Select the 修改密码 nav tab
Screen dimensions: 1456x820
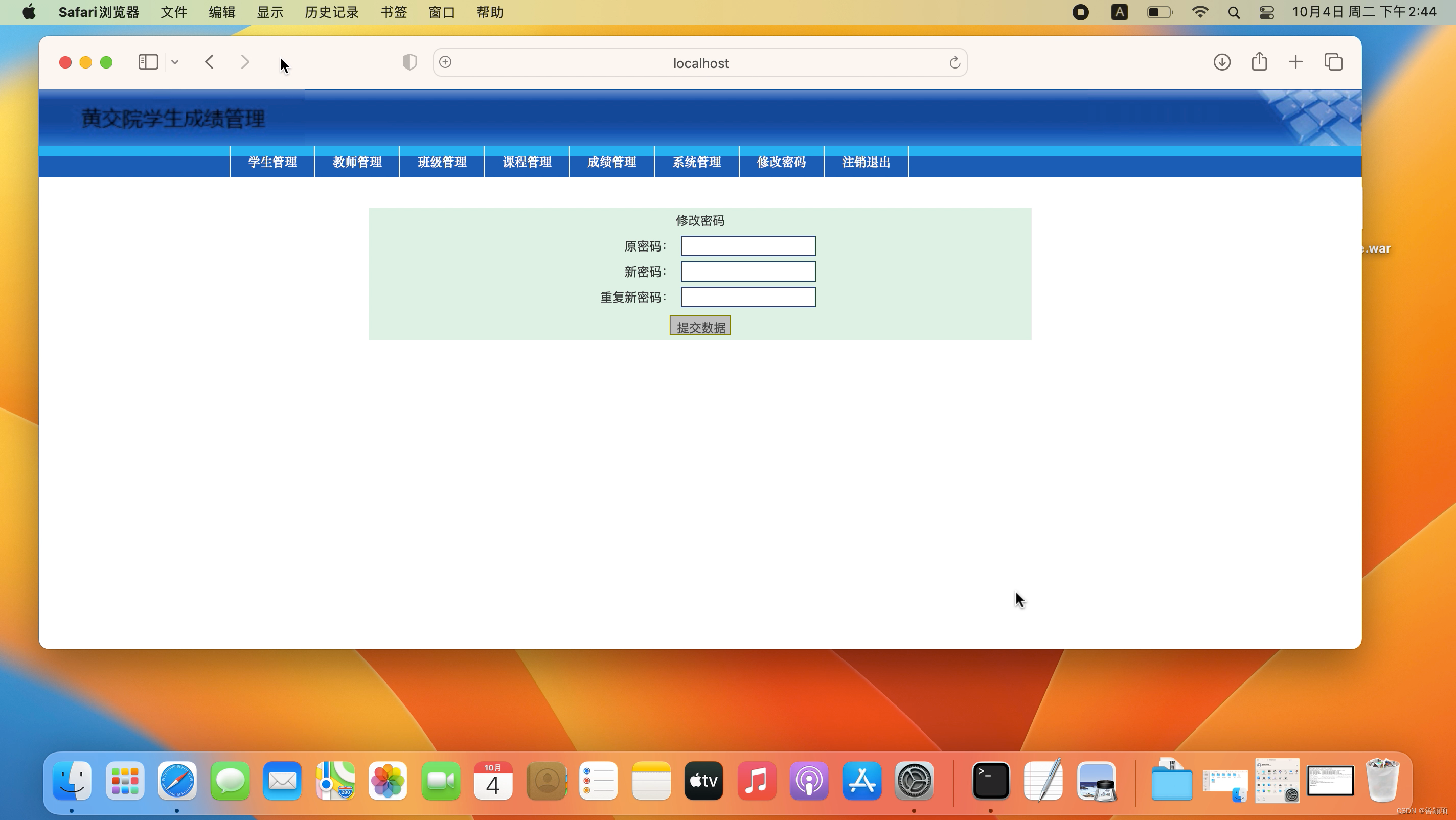pos(782,162)
